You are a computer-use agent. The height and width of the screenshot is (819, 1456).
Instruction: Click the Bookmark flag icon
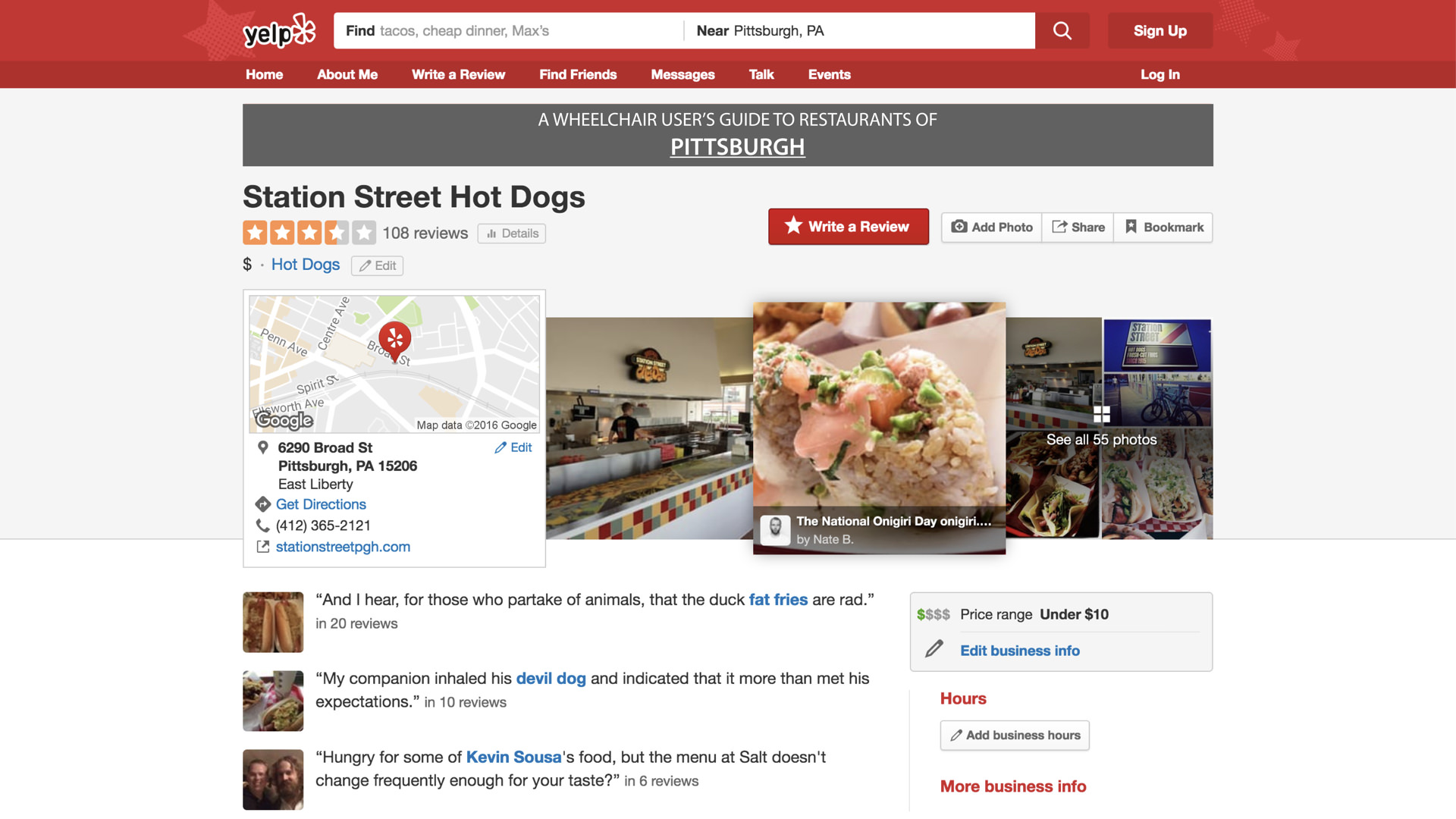[x=1131, y=227]
